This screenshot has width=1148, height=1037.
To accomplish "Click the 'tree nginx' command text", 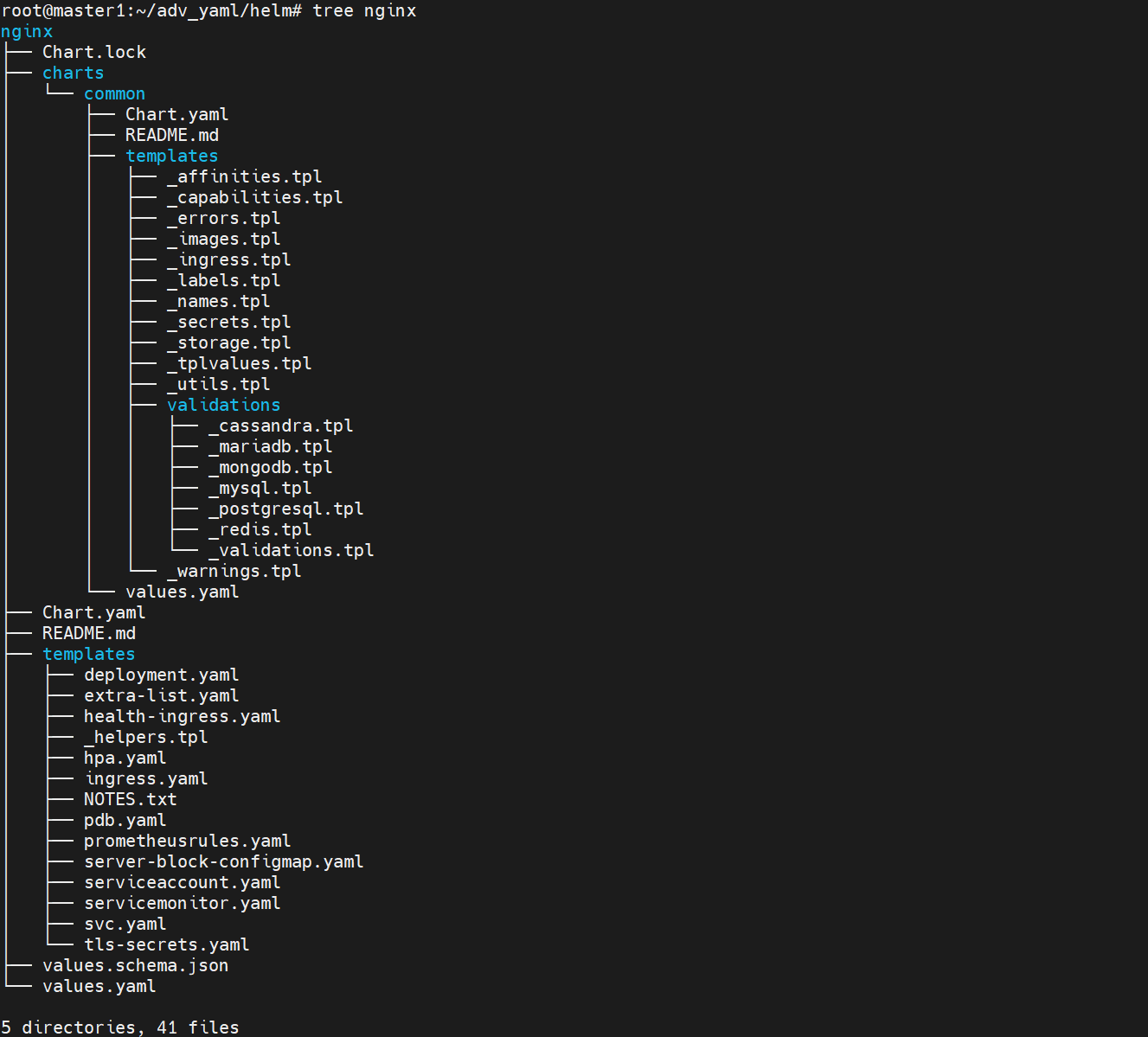I will point(364,11).
